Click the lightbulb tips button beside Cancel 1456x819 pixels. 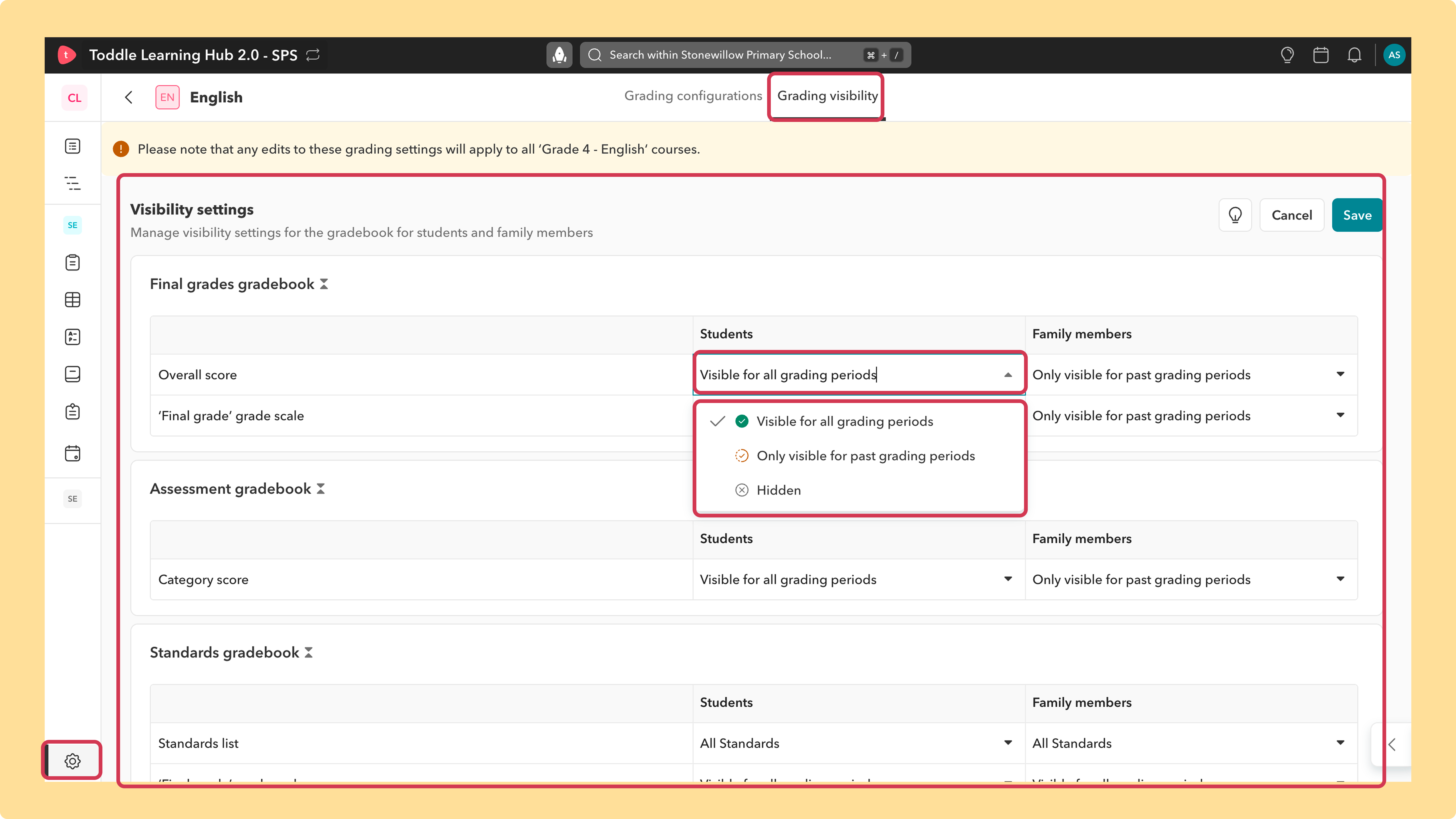[x=1235, y=215]
